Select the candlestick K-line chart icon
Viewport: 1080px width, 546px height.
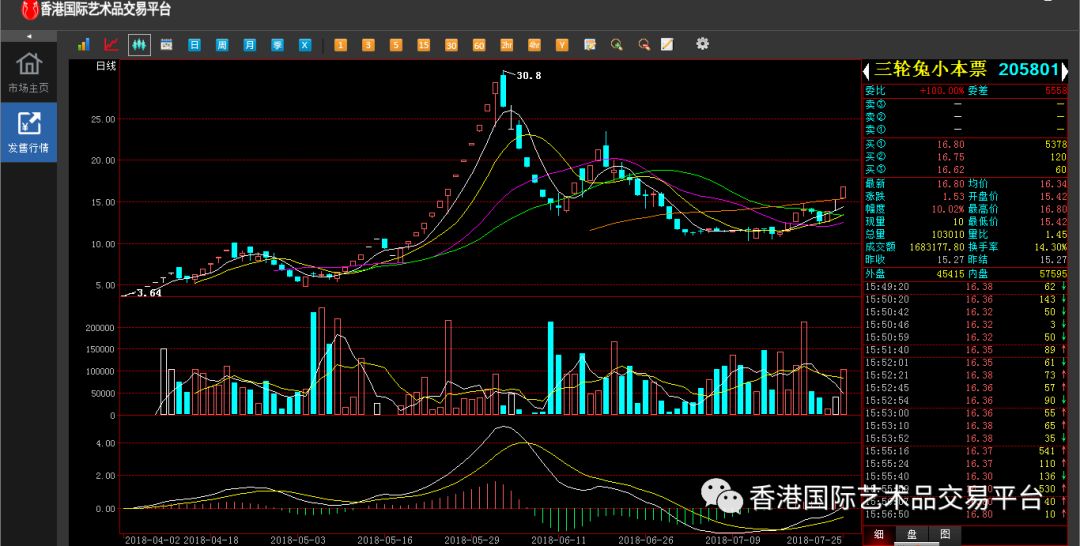(x=139, y=45)
